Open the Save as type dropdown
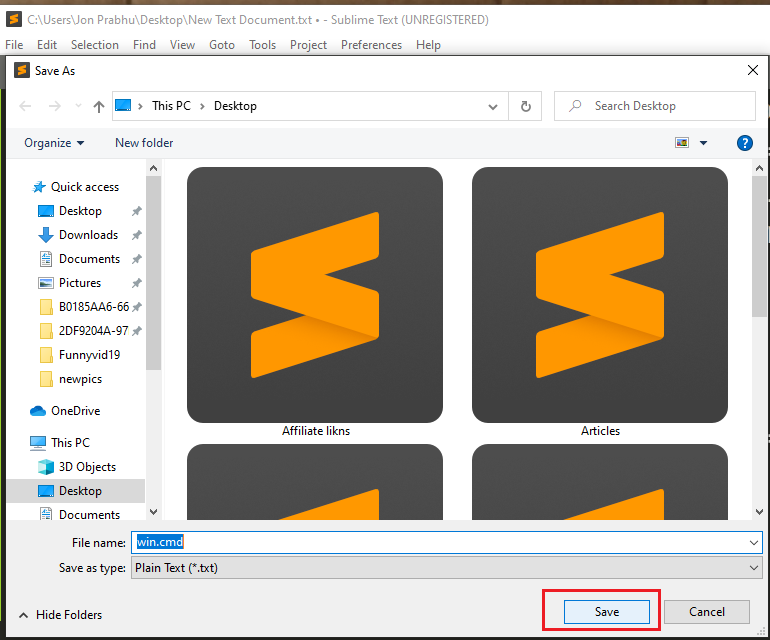The width and height of the screenshot is (770, 640). coord(446,568)
